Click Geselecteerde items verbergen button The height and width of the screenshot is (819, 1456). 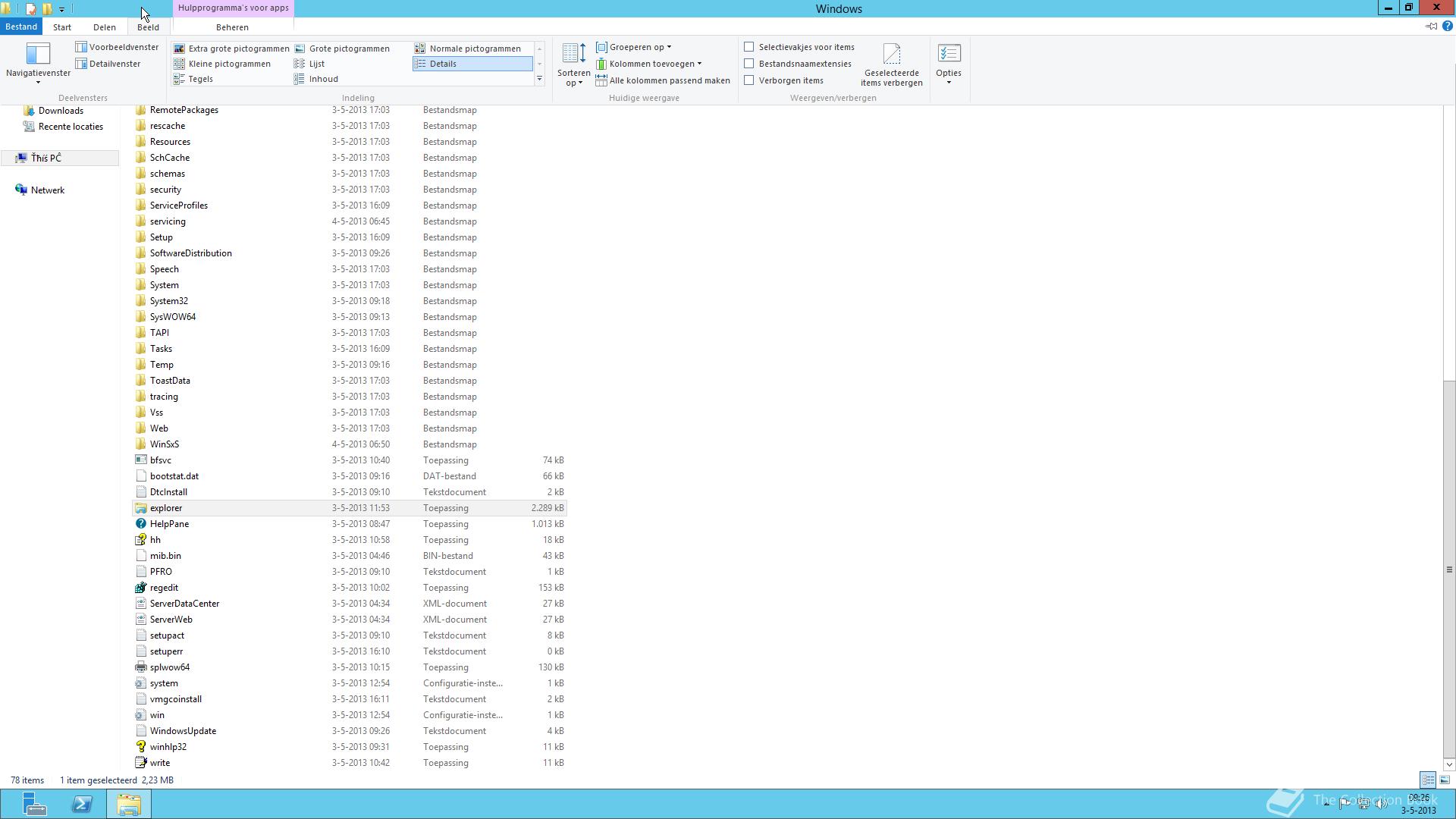[x=892, y=64]
